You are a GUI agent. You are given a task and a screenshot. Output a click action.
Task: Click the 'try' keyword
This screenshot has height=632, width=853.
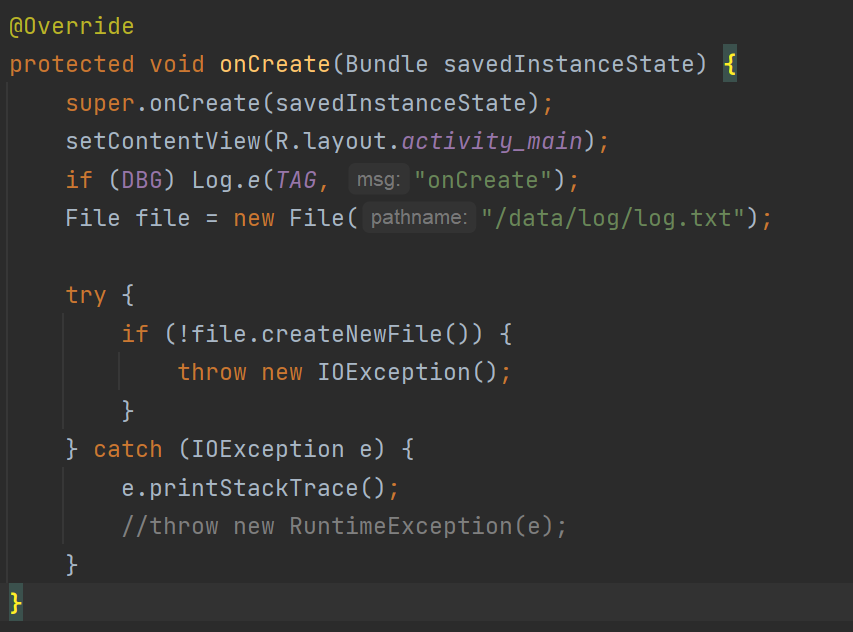click(86, 296)
